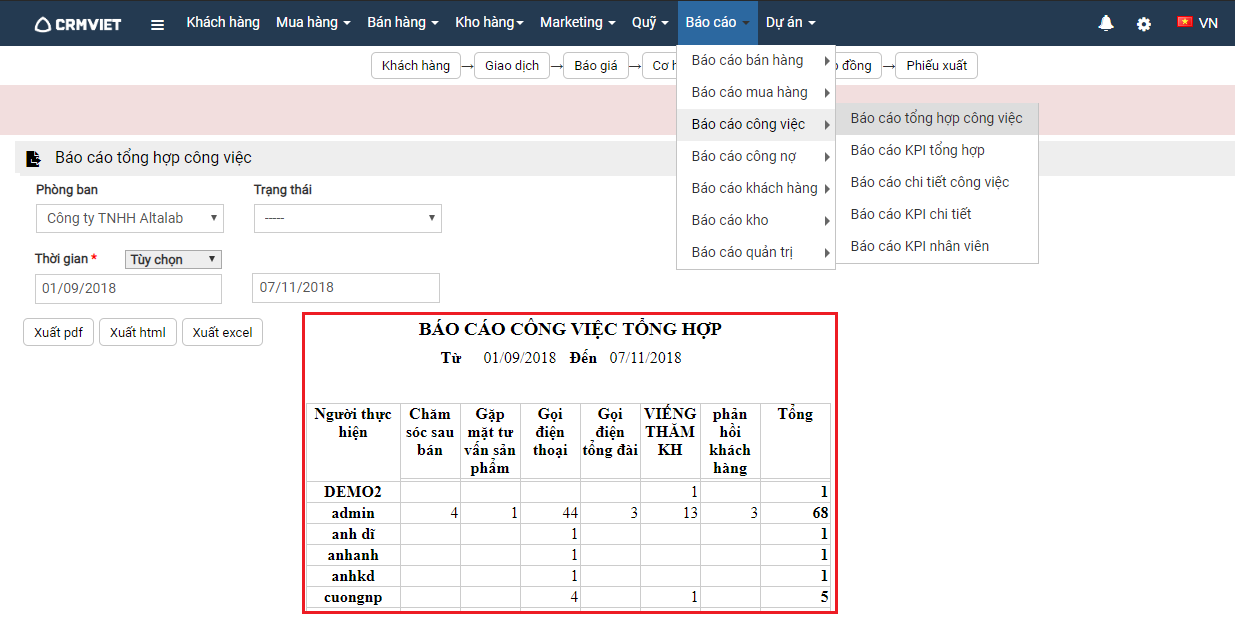The height and width of the screenshot is (622, 1235).
Task: Click the Xuất html button
Action: pos(138,333)
